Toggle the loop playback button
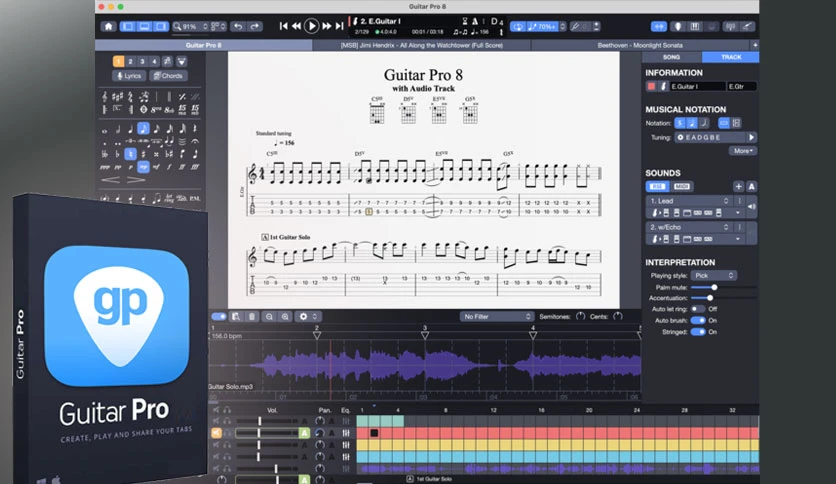The height and width of the screenshot is (484, 836). click(518, 26)
